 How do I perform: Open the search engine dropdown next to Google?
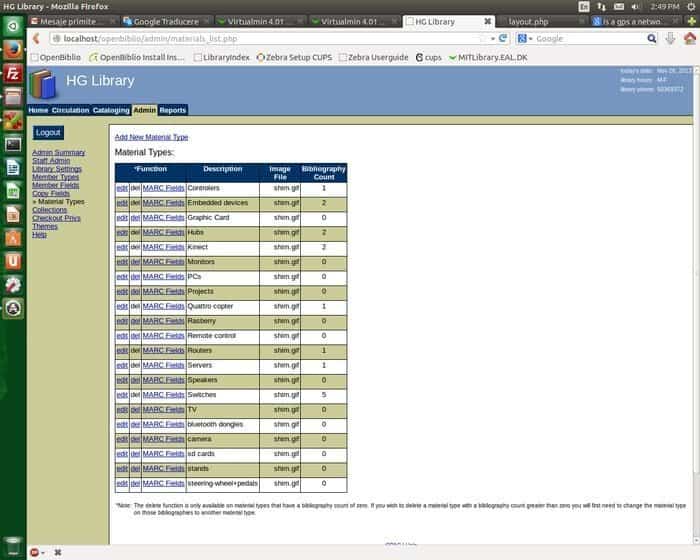[x=531, y=39]
